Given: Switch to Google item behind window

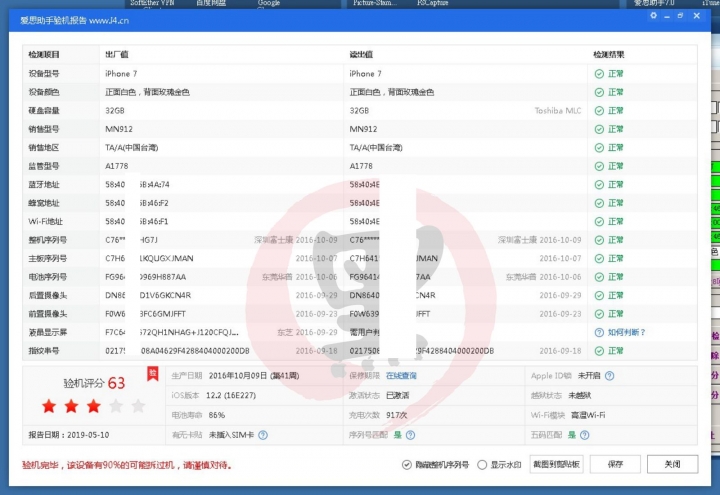Looking at the screenshot, I should tap(269, 3).
